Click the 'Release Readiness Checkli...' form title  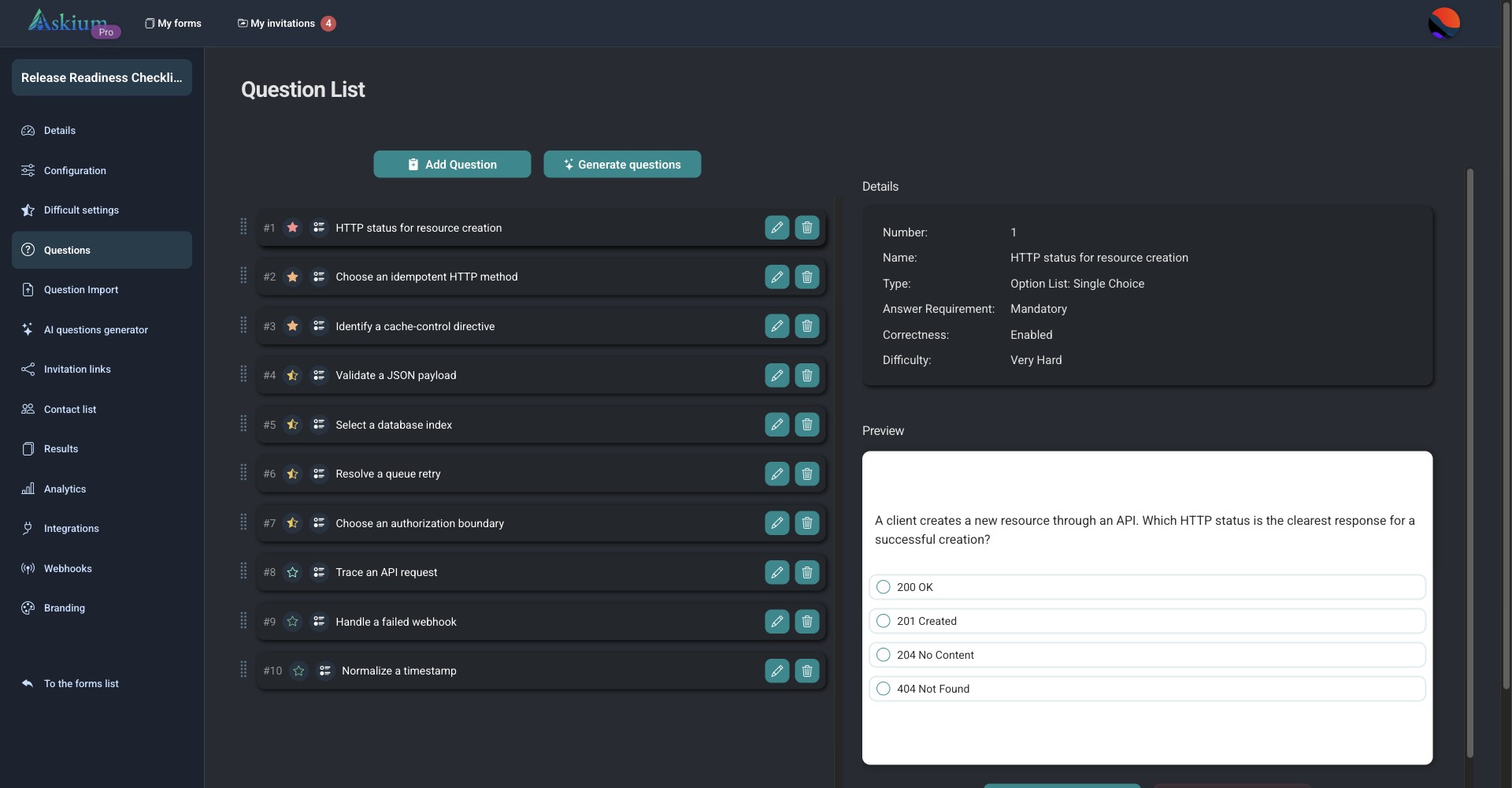point(102,77)
